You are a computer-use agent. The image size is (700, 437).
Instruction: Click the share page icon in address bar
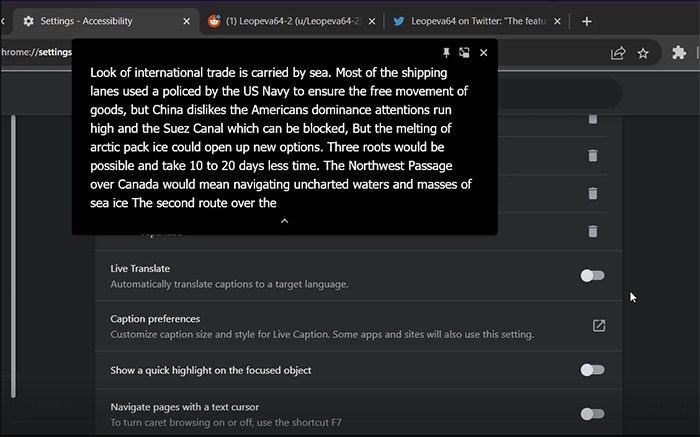(618, 54)
